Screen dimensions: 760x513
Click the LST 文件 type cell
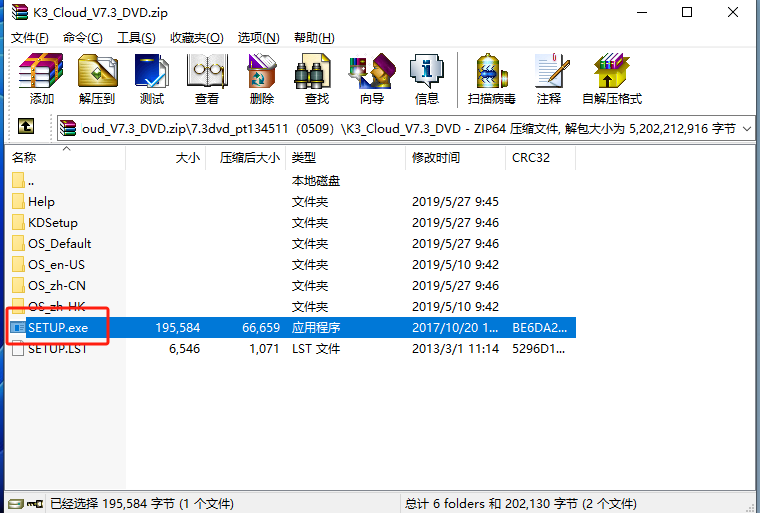point(316,348)
